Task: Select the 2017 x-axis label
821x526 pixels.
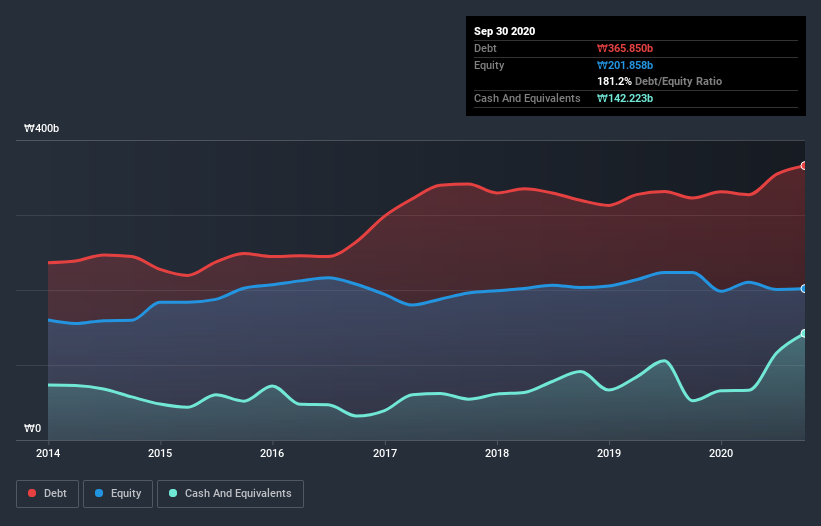Action: pos(385,453)
